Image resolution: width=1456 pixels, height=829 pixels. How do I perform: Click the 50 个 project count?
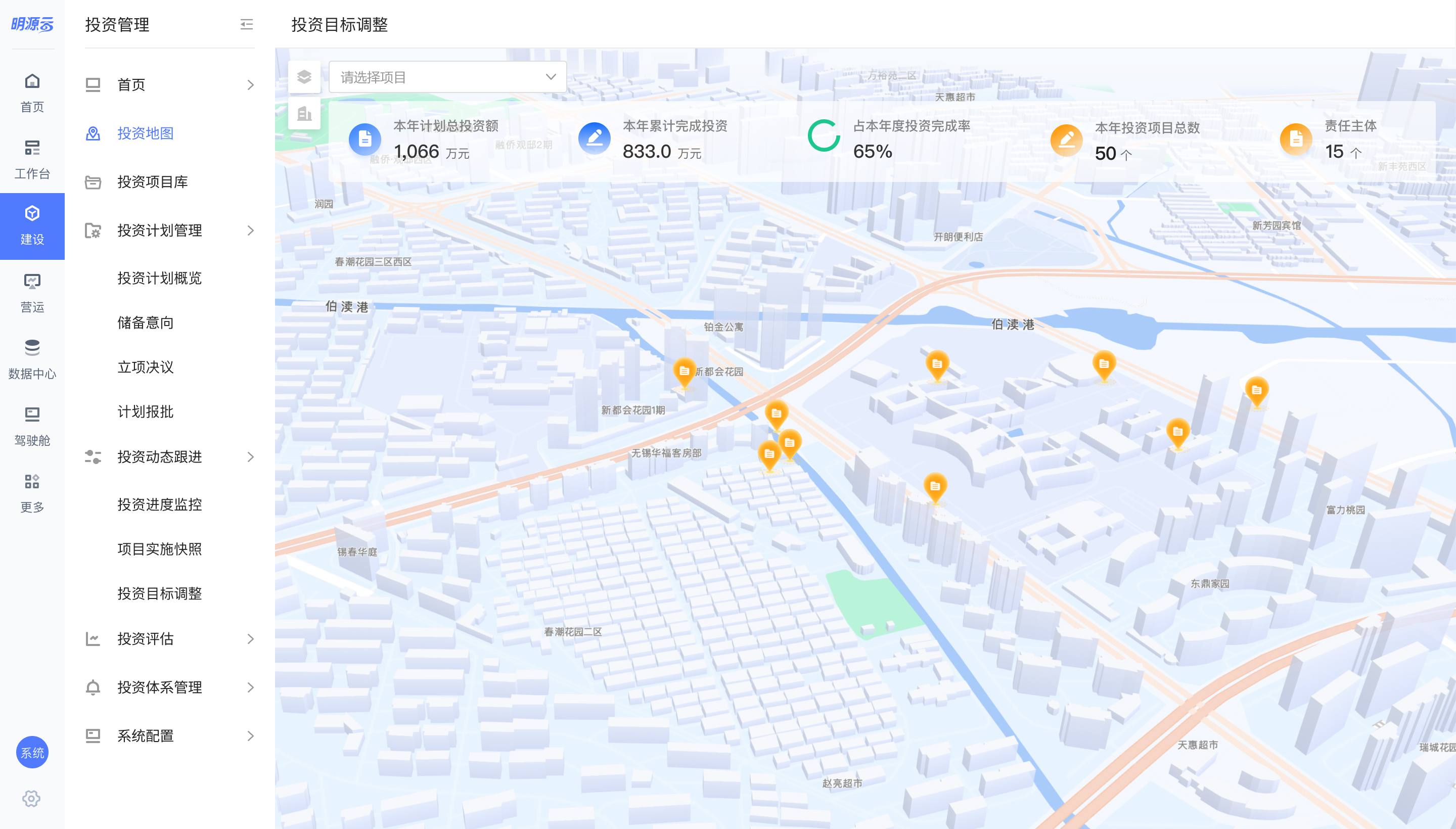click(1113, 154)
